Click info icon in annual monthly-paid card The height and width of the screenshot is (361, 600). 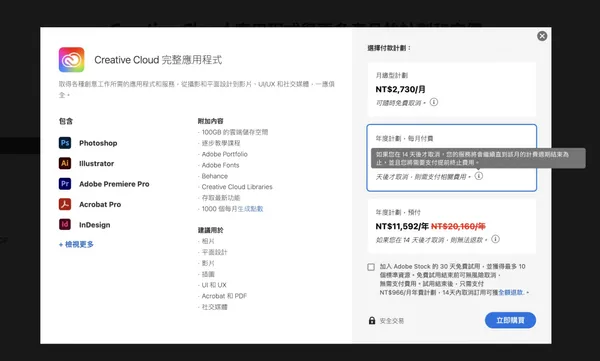(x=479, y=176)
